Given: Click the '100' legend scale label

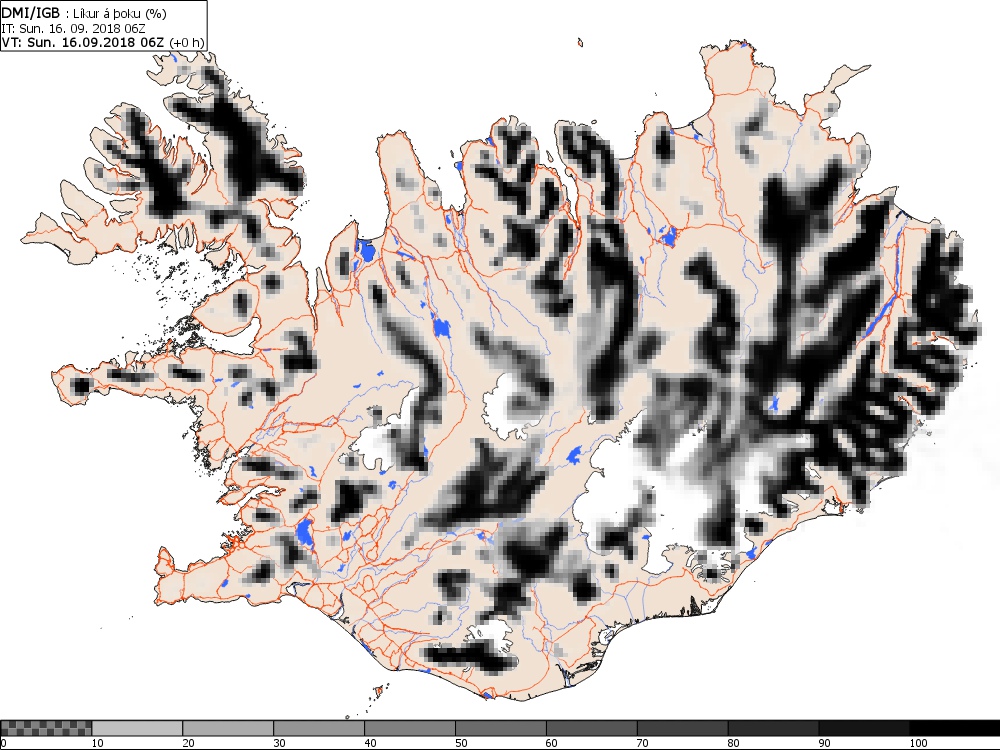Looking at the screenshot, I should click(918, 743).
